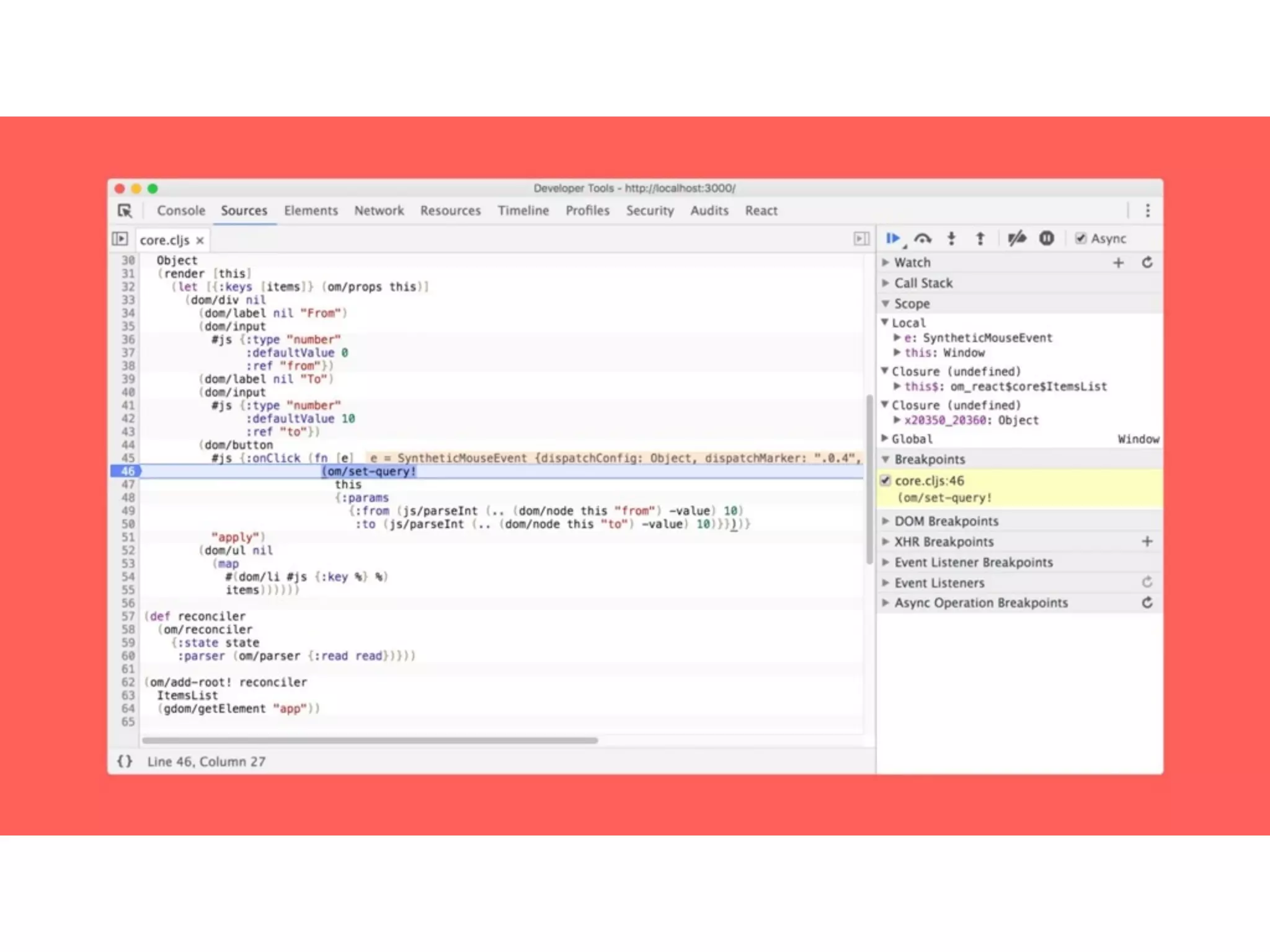Deactivate all breakpoints icon
Image resolution: width=1270 pixels, height=952 pixels.
pos(1016,239)
